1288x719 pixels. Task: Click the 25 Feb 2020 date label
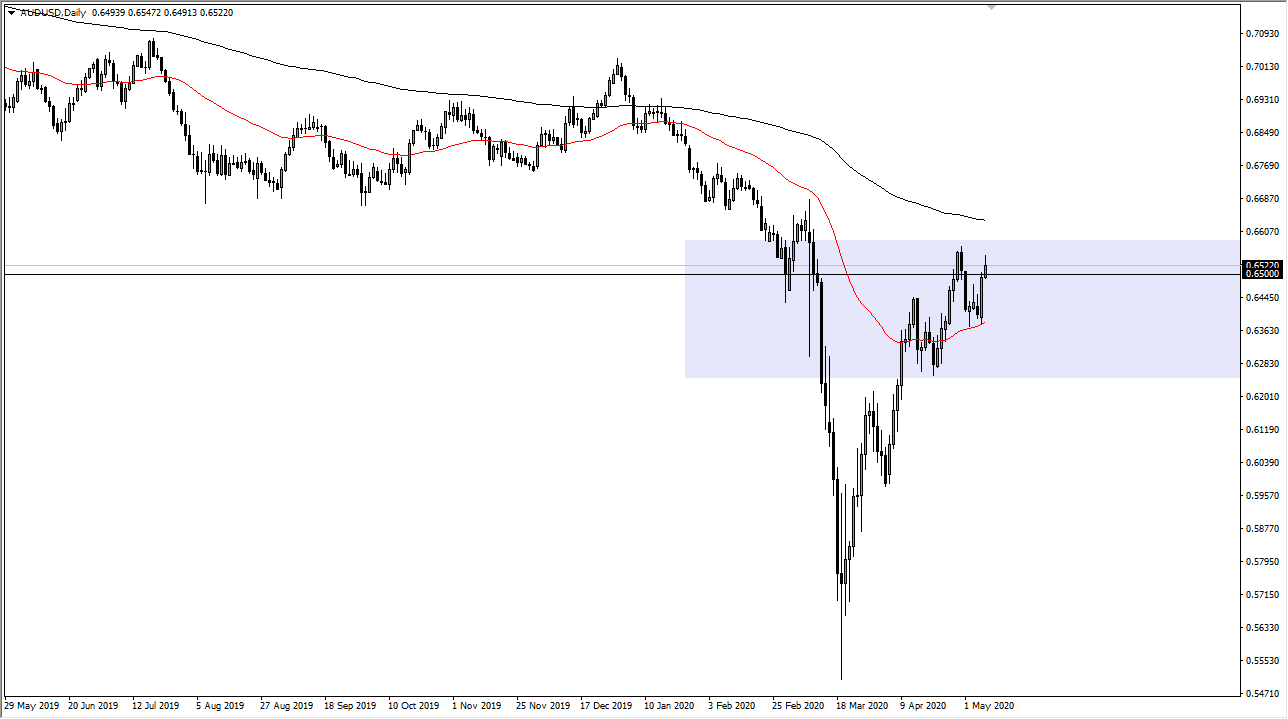pyautogui.click(x=797, y=705)
